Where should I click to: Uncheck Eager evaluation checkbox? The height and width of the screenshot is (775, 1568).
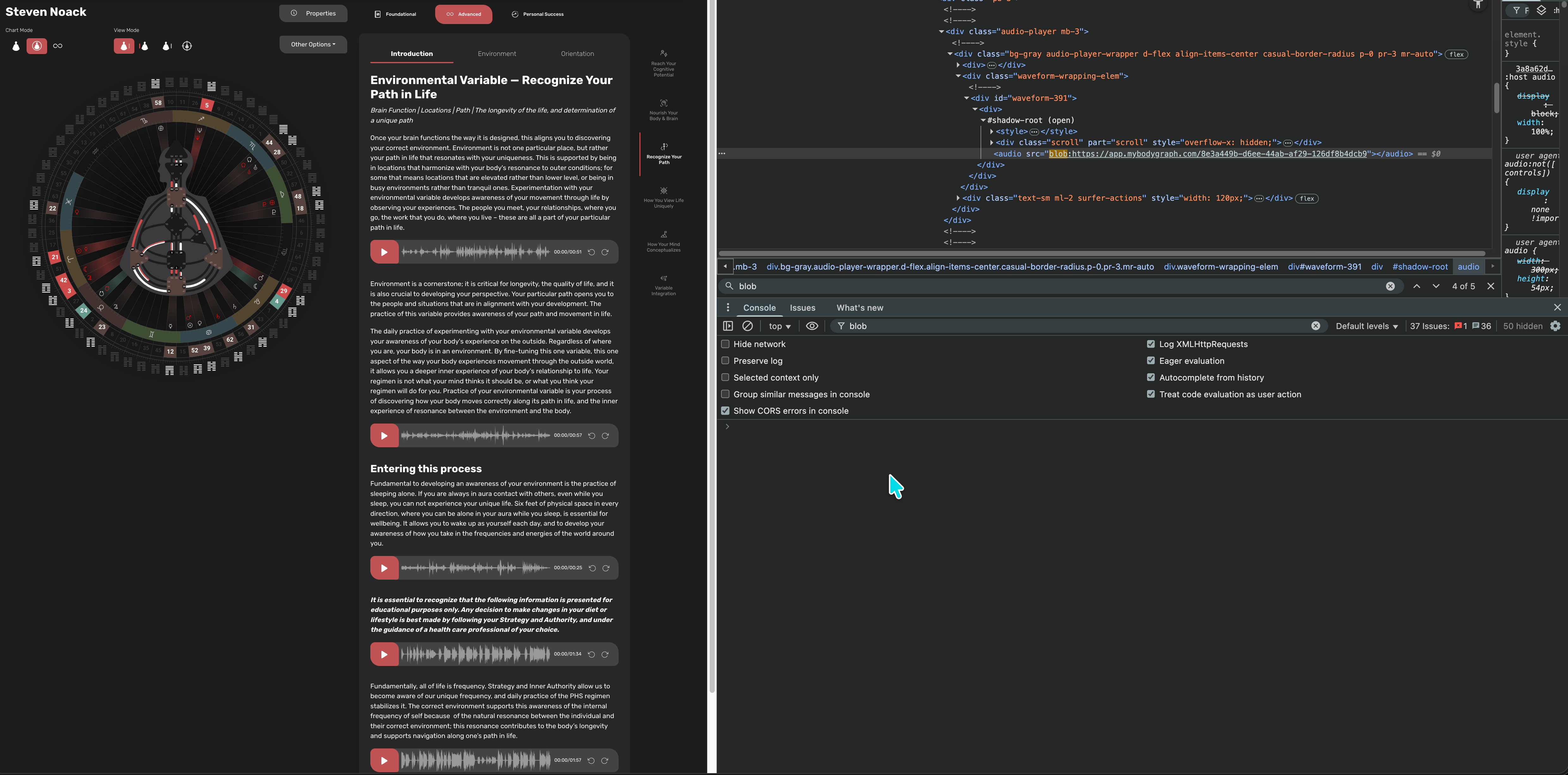[x=1151, y=361]
